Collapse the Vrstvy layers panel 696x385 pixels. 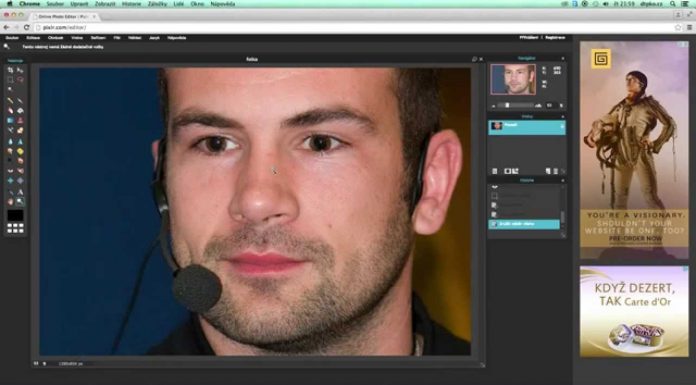(563, 117)
